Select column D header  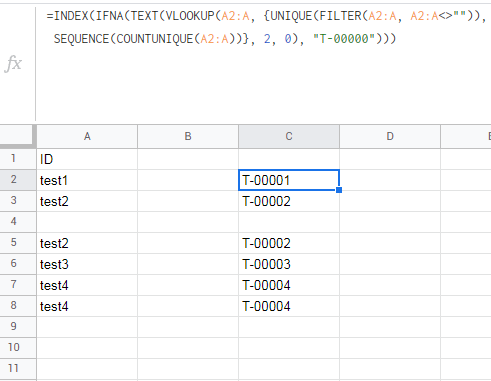point(390,136)
